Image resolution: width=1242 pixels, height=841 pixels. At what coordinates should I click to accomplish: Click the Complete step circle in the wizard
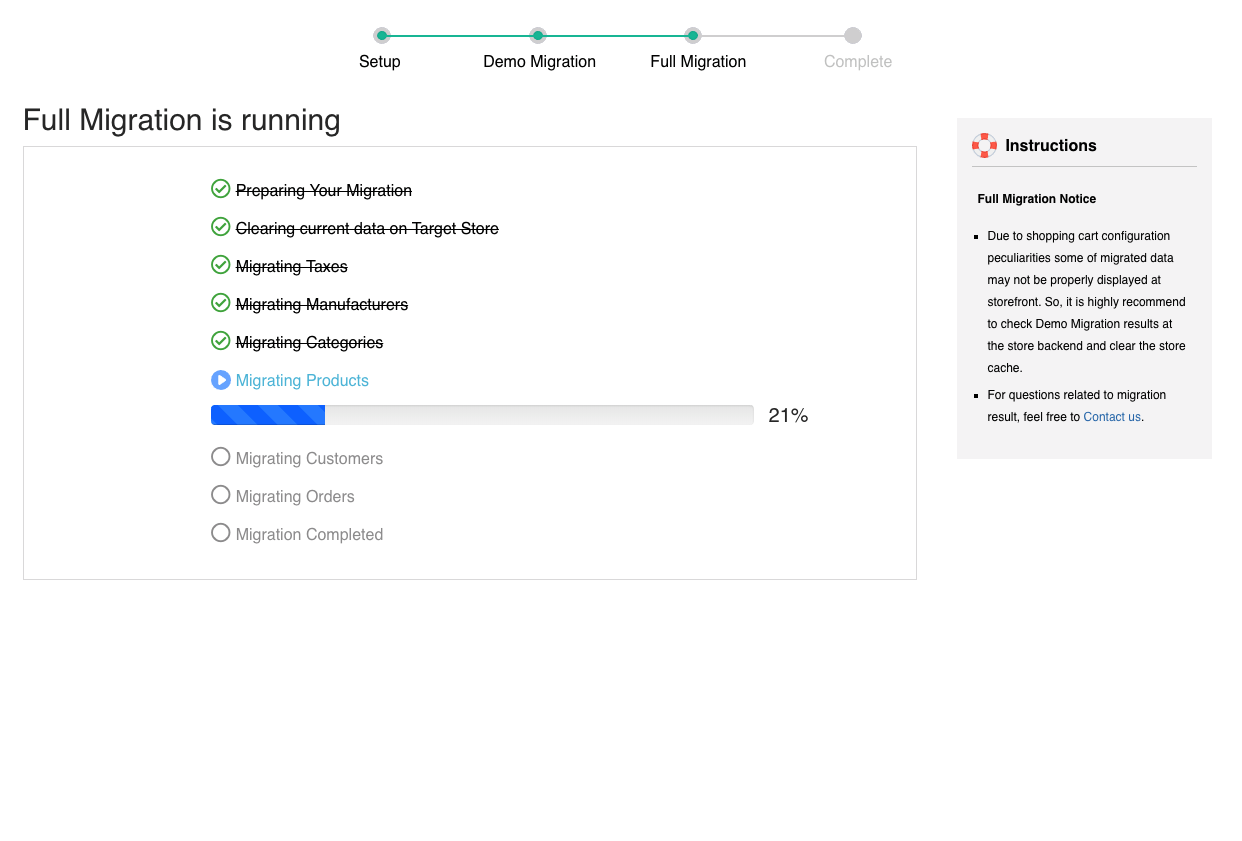(x=852, y=36)
